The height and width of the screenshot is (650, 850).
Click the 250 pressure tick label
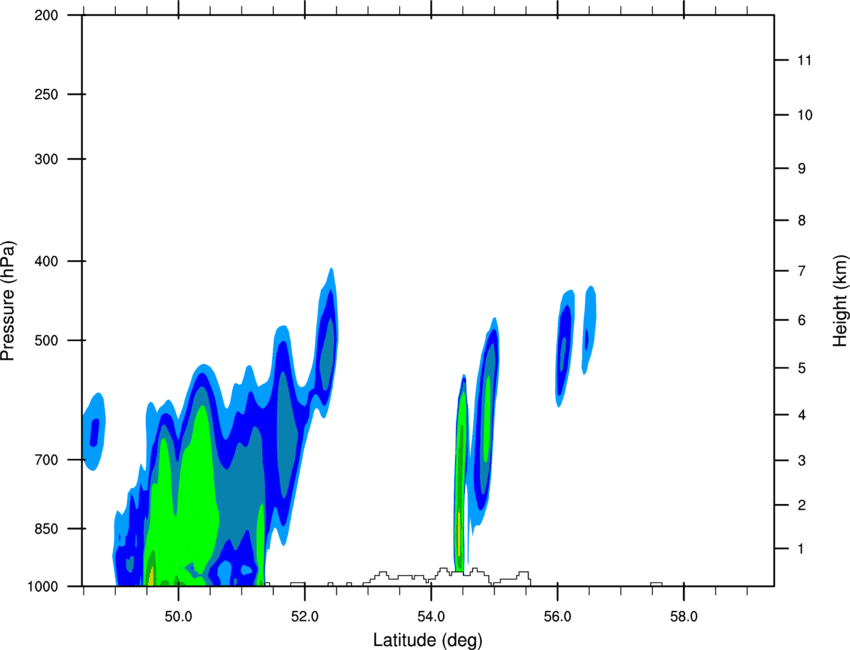point(46,94)
